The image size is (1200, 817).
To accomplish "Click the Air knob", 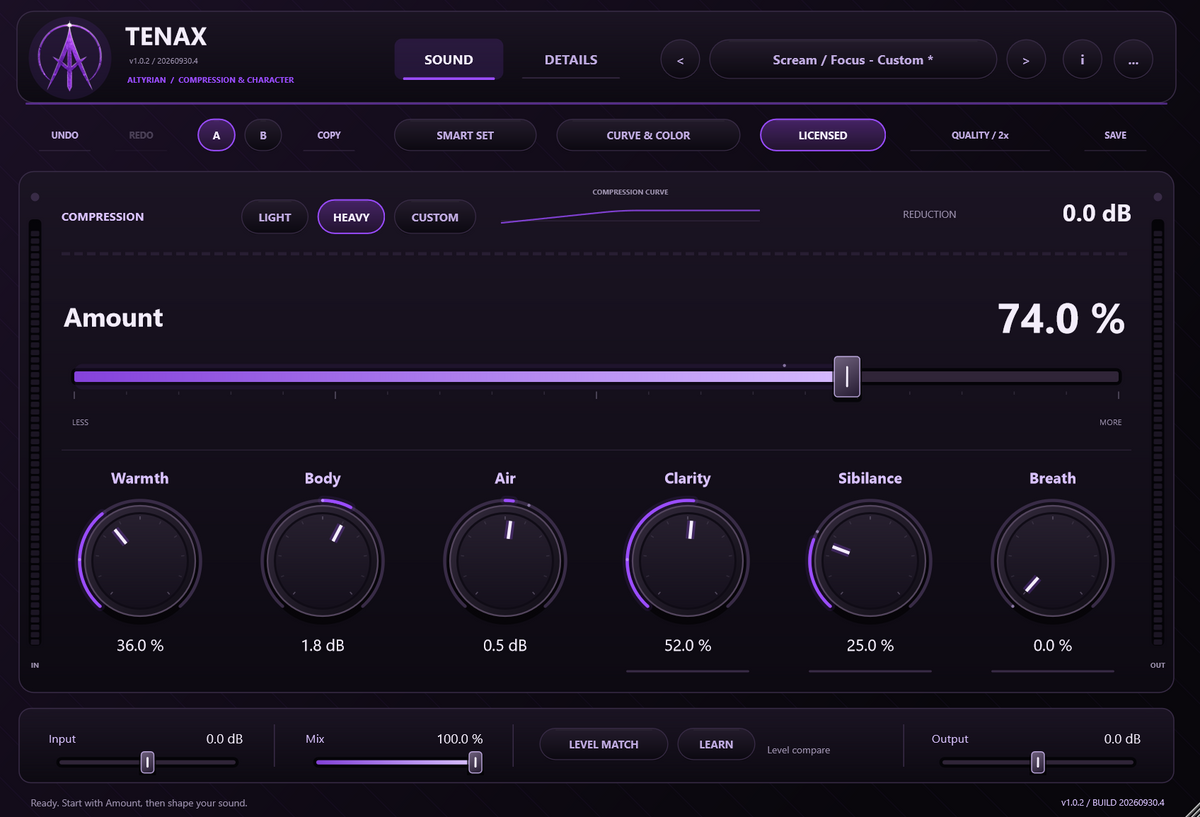I will click(505, 558).
